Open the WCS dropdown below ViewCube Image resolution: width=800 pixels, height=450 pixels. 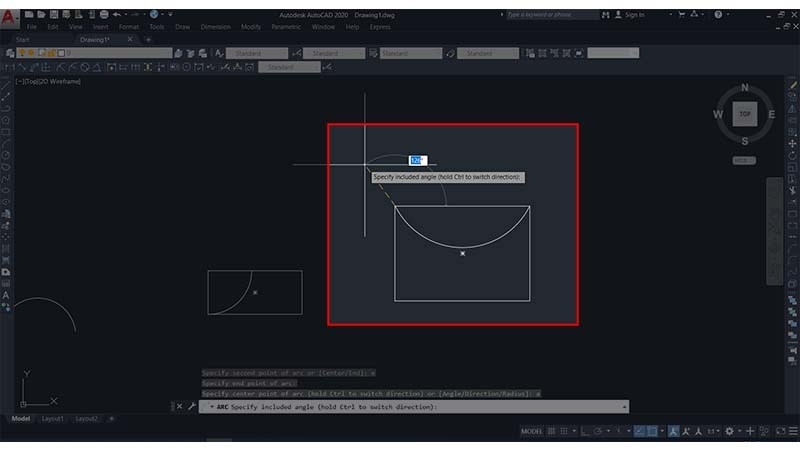(744, 160)
